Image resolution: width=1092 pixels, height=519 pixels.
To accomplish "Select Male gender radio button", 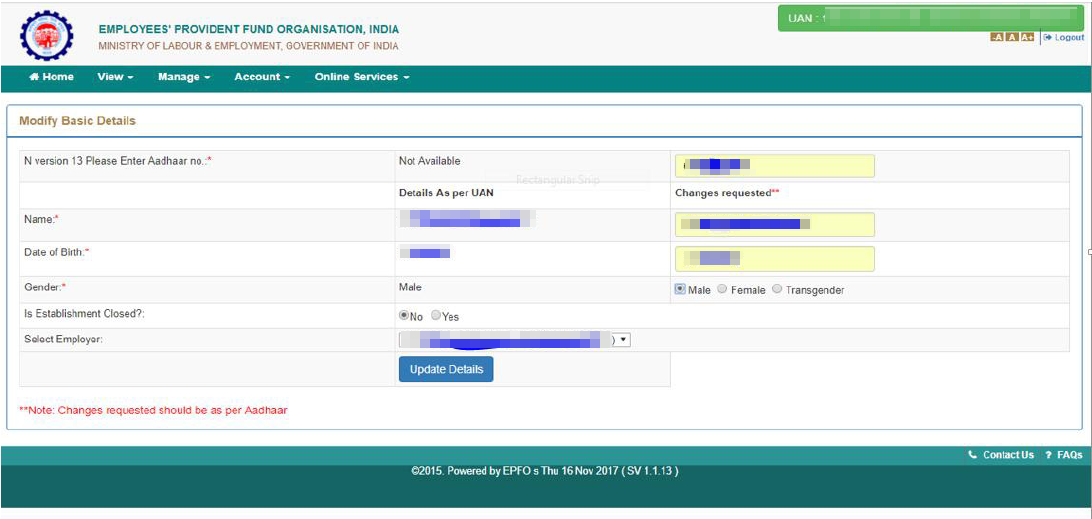I will click(x=680, y=289).
